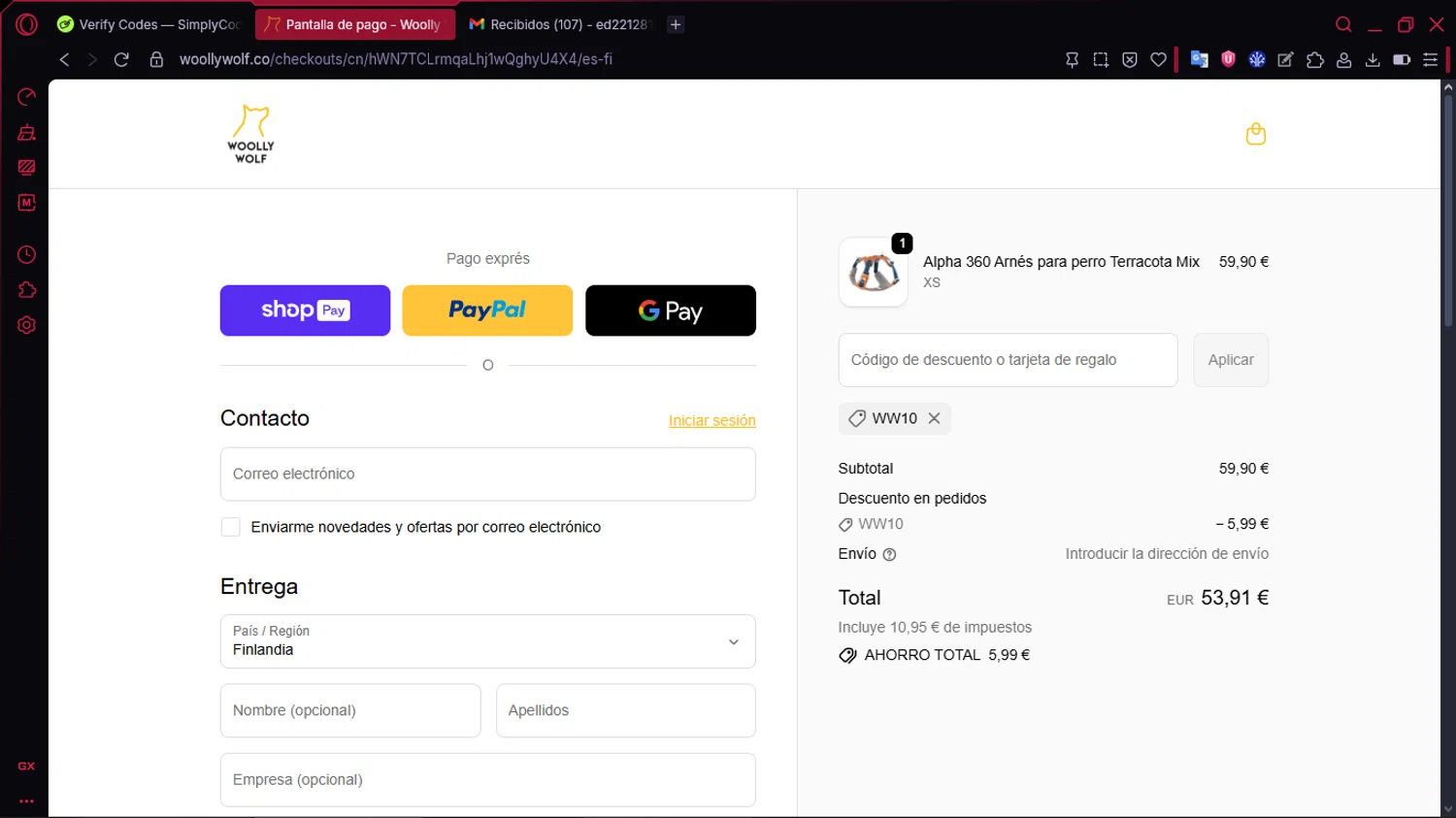Apply the discount code with Aplicar

[x=1231, y=360]
